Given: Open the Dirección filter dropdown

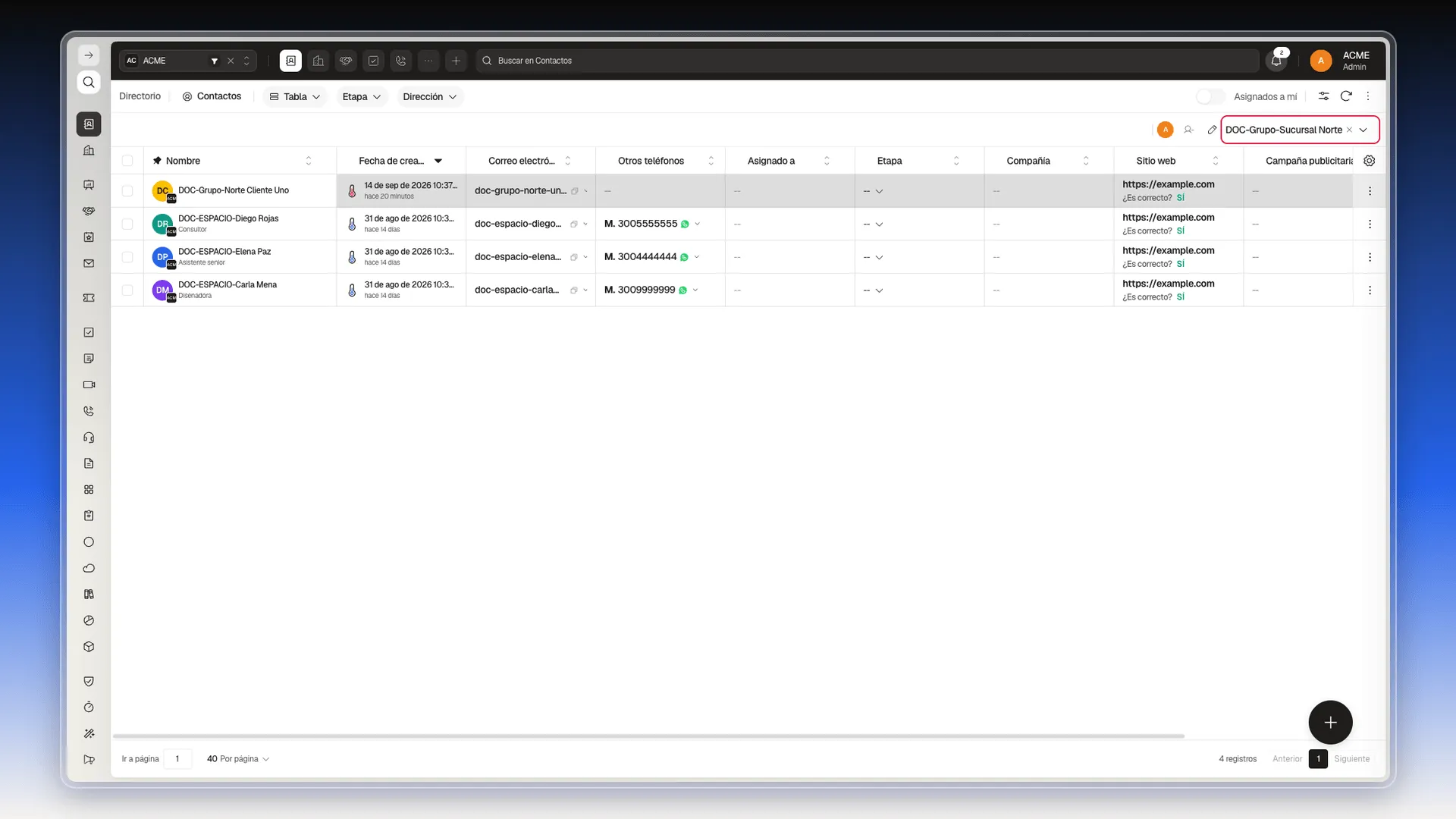Looking at the screenshot, I should (x=430, y=96).
